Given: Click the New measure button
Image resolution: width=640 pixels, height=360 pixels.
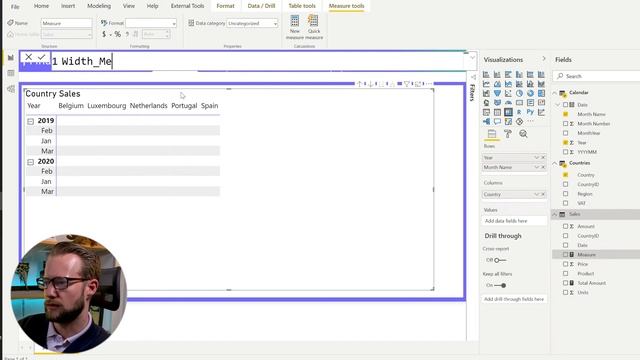Looking at the screenshot, I should (295, 27).
